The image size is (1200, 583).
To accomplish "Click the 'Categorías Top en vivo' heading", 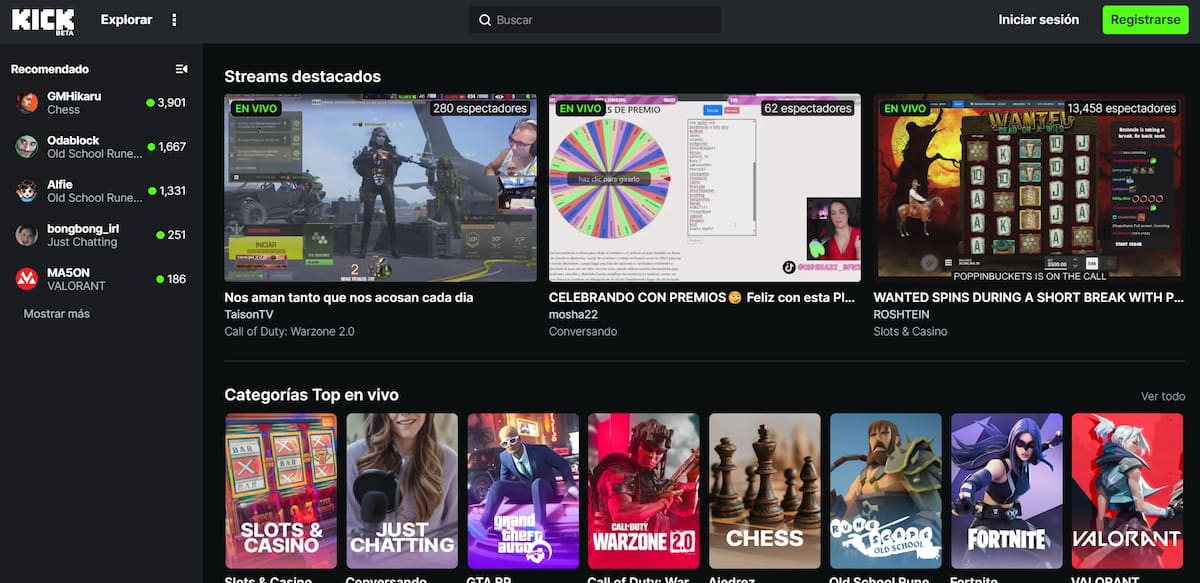I will 311,395.
